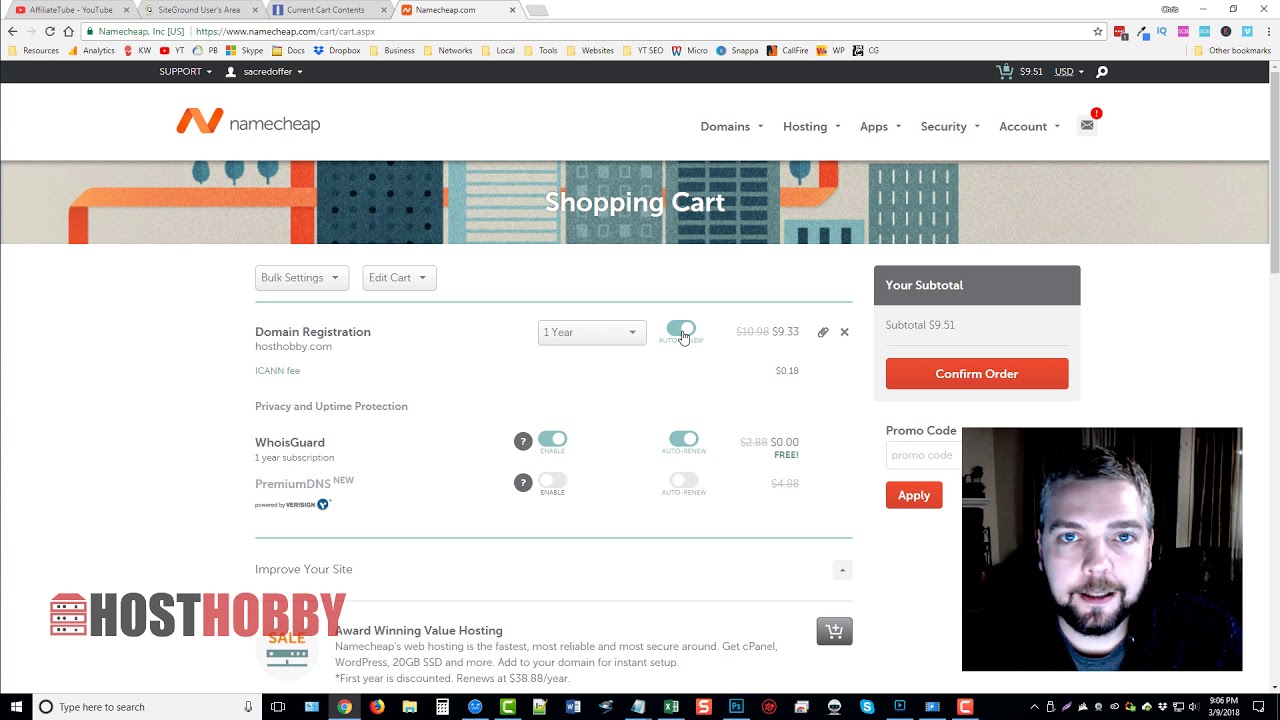
Task: Open the Domains menu
Action: (x=732, y=127)
